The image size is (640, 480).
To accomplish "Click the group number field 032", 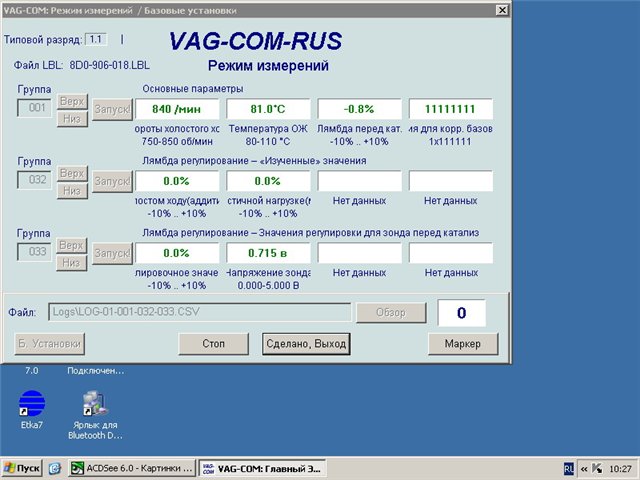I will (x=35, y=180).
